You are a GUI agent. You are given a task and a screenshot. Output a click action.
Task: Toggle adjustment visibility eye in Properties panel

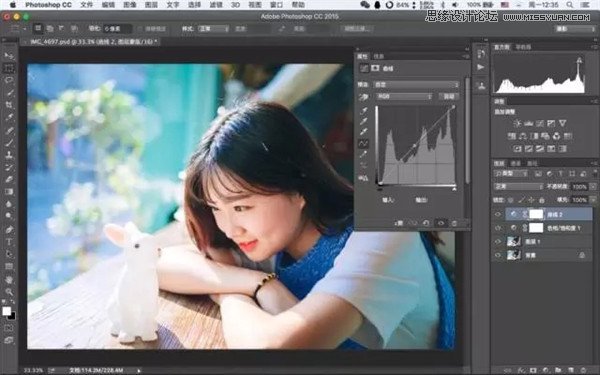pos(441,223)
